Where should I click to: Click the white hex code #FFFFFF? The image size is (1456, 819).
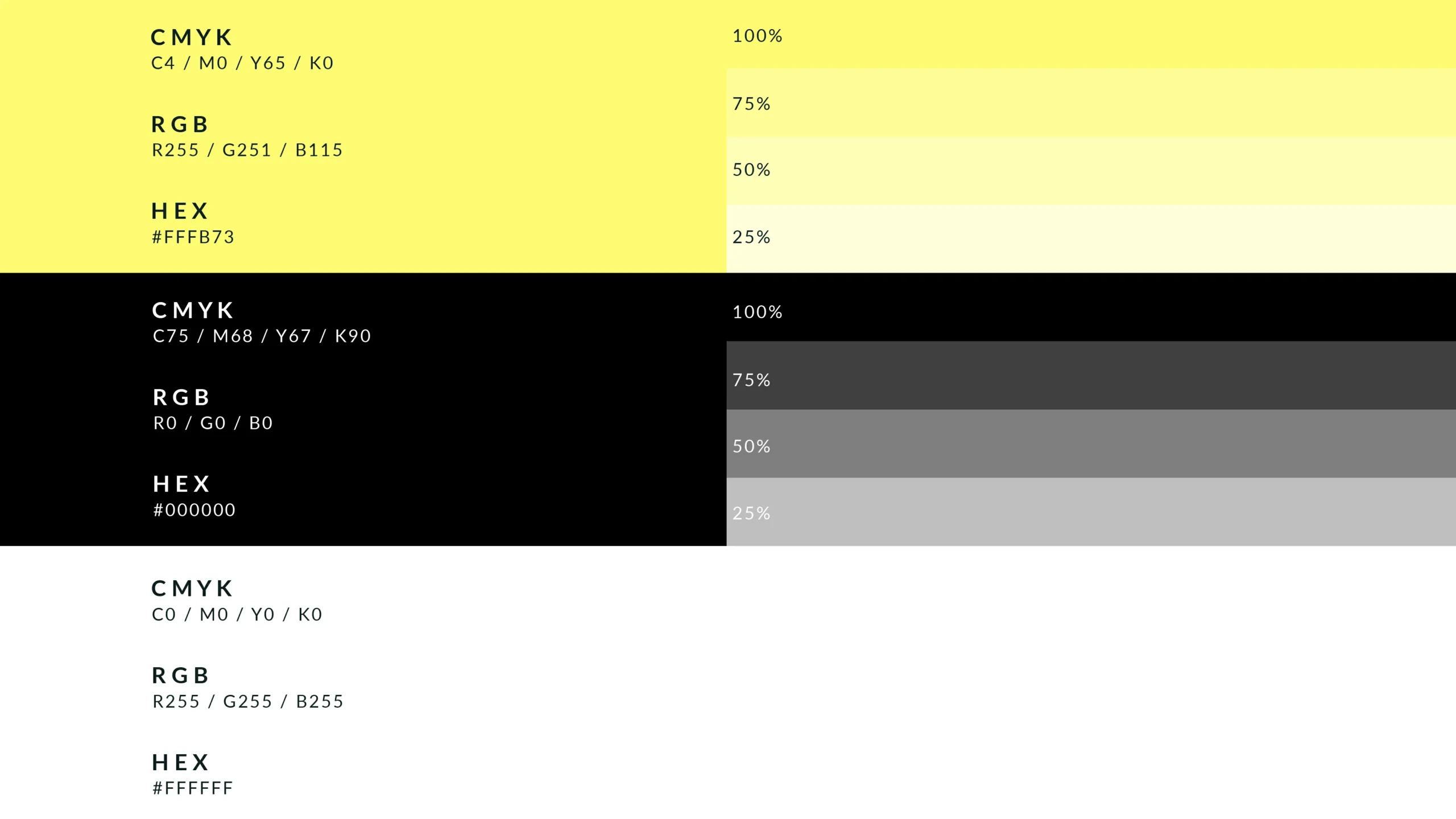193,788
